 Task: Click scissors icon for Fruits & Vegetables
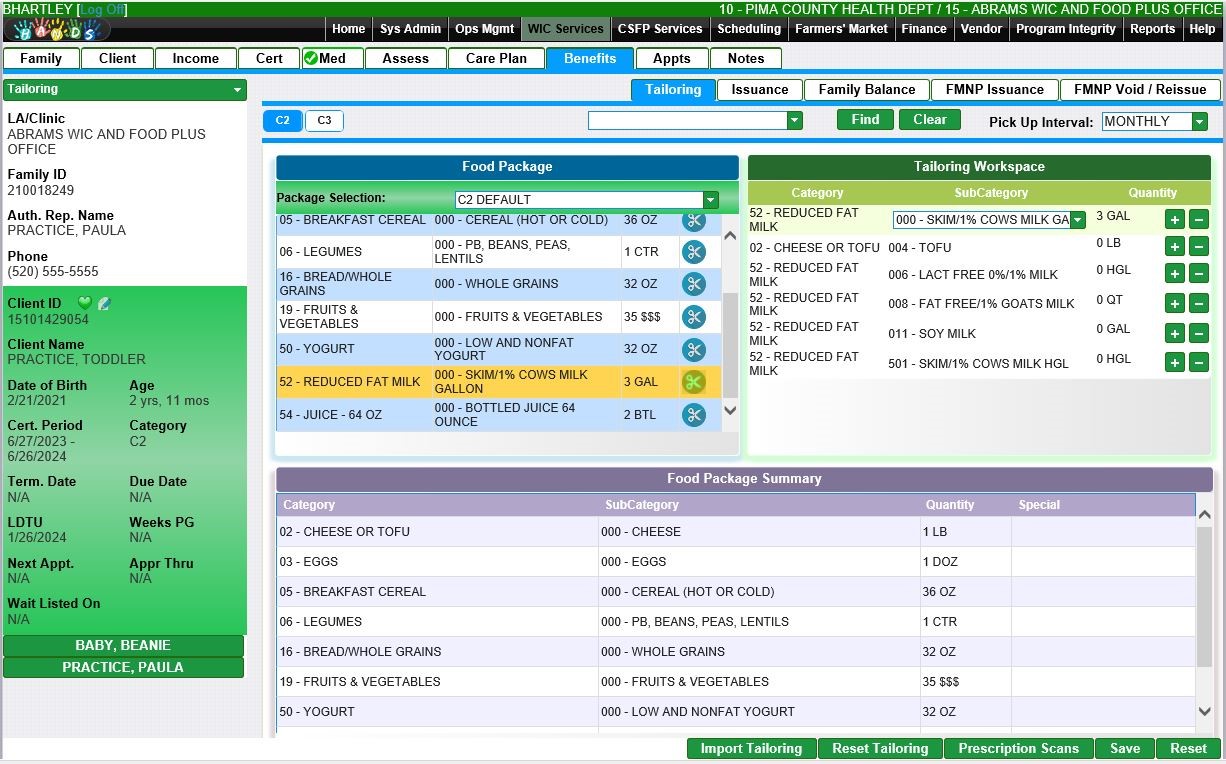[x=693, y=317]
